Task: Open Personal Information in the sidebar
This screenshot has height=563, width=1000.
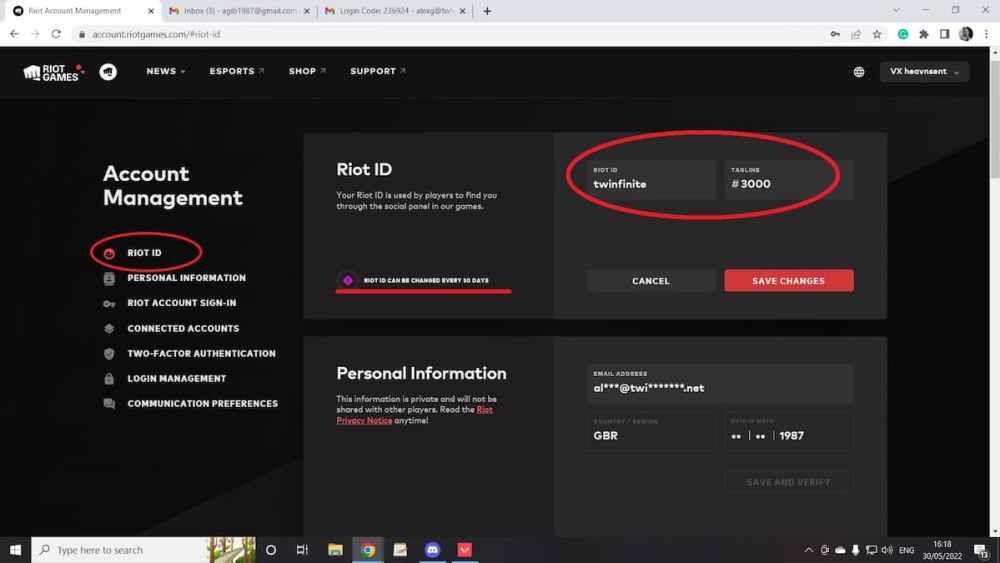Action: [186, 278]
